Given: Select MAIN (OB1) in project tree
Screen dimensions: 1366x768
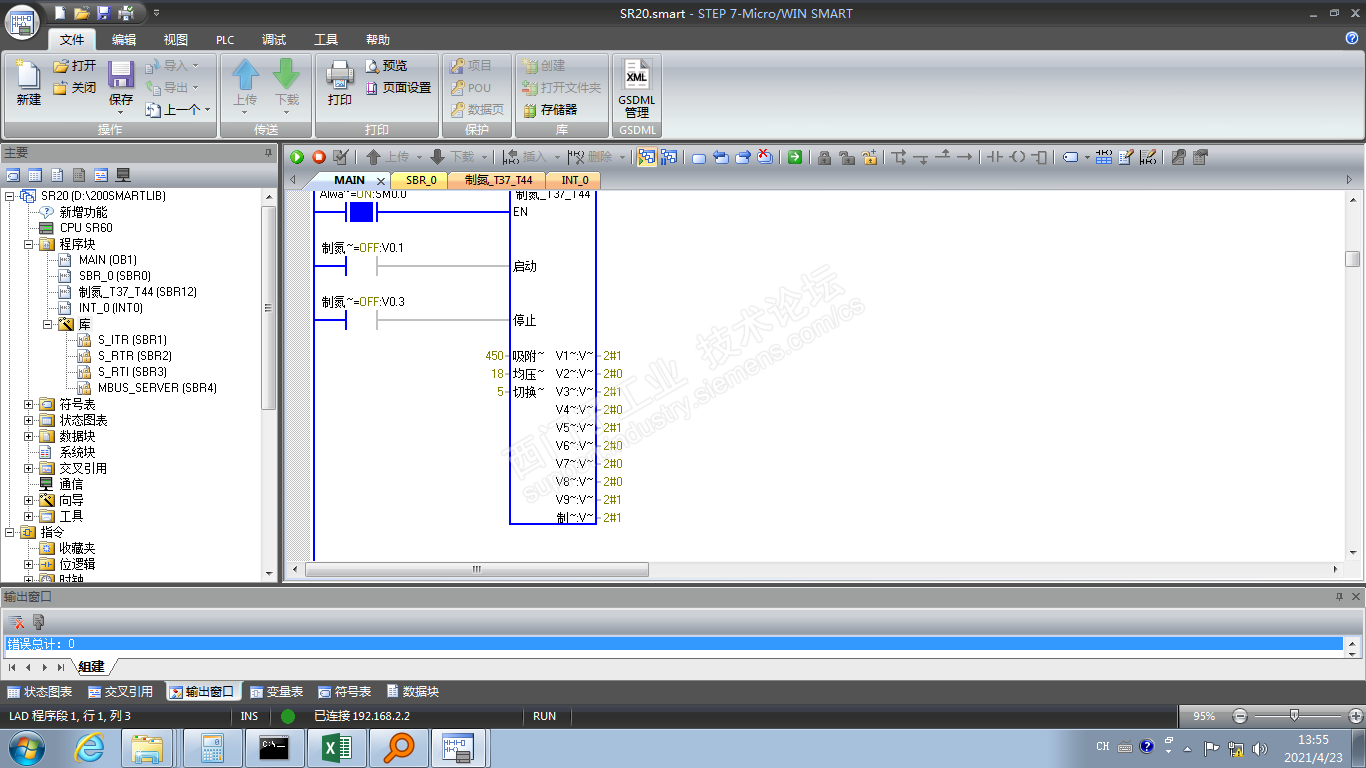Looking at the screenshot, I should click(x=108, y=260).
